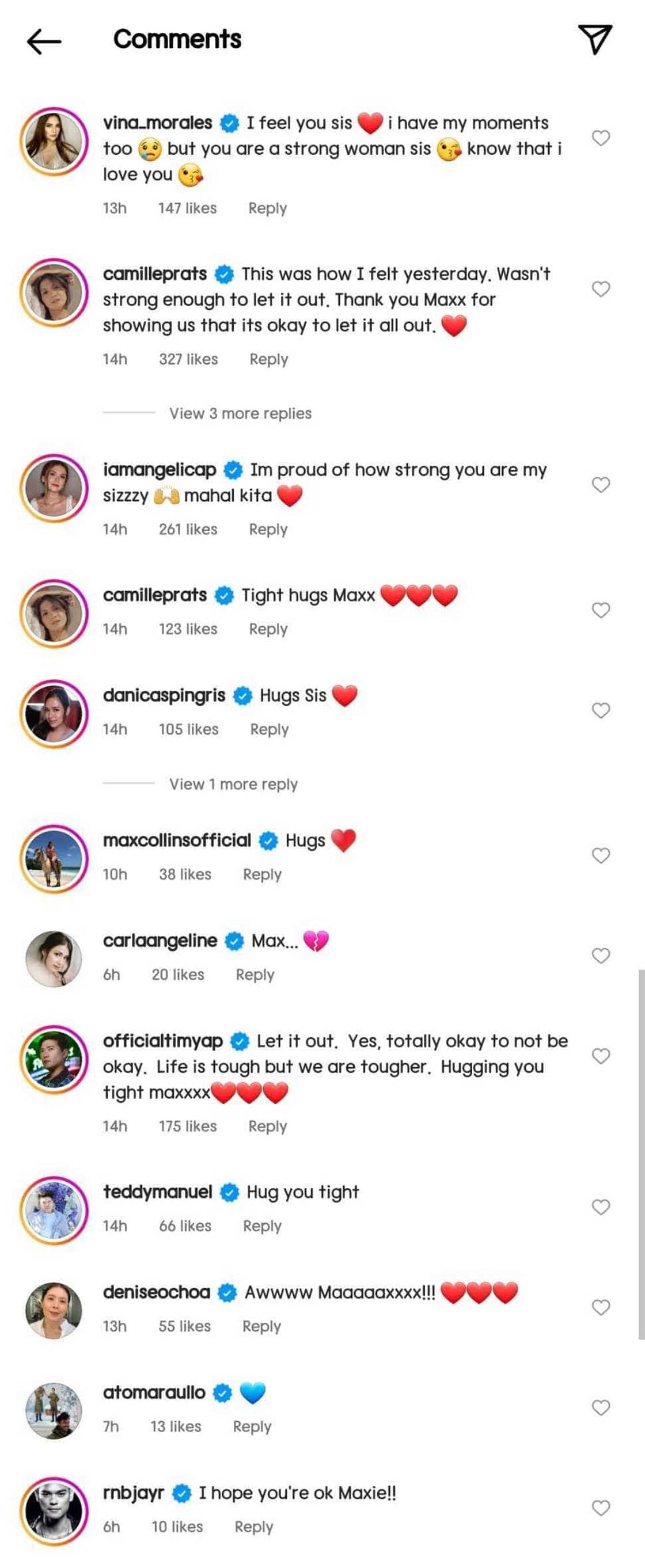Viewport: 645px width, 1568px height.
Task: Reply to vina_morales's comment
Action: [x=267, y=208]
